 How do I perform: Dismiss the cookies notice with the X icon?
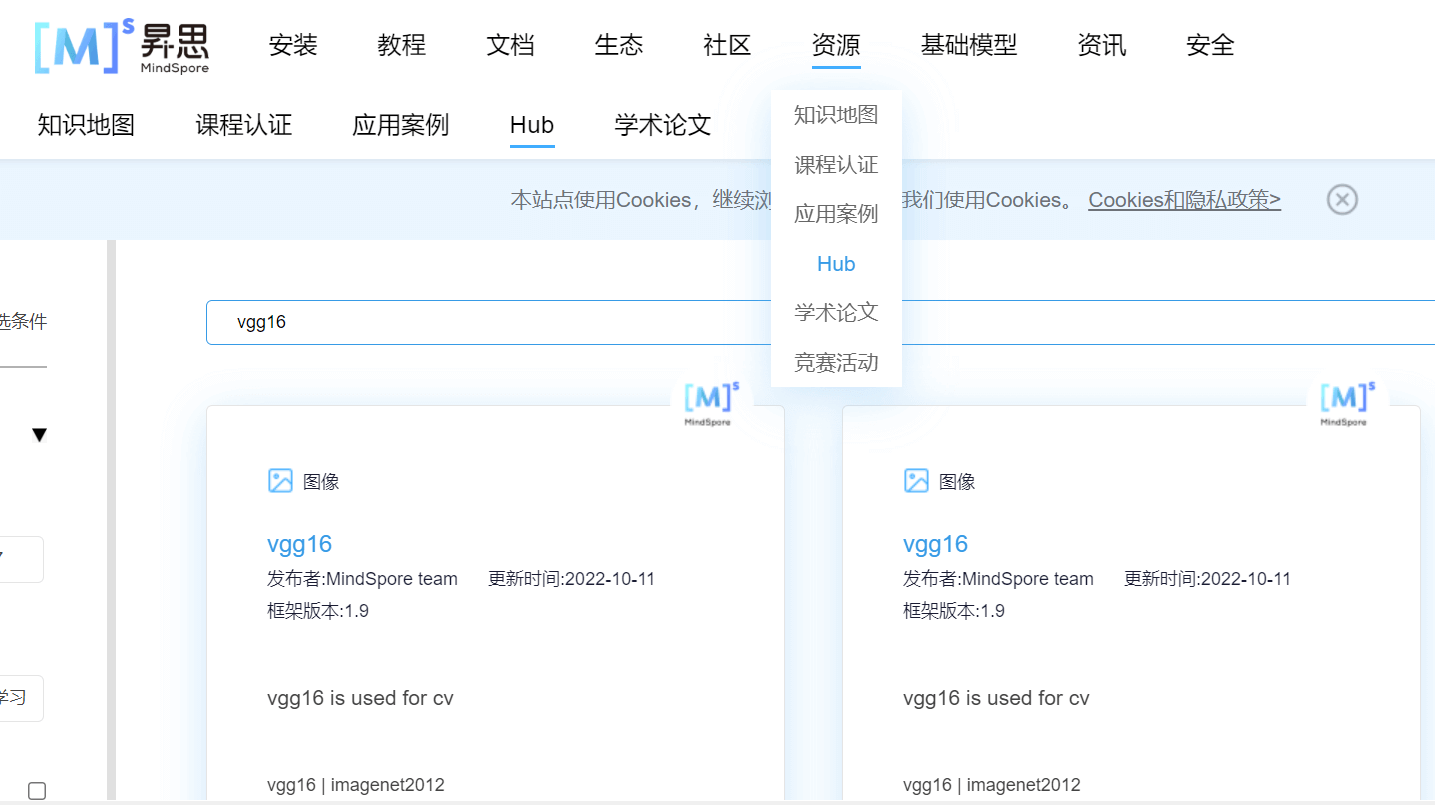(x=1341, y=200)
